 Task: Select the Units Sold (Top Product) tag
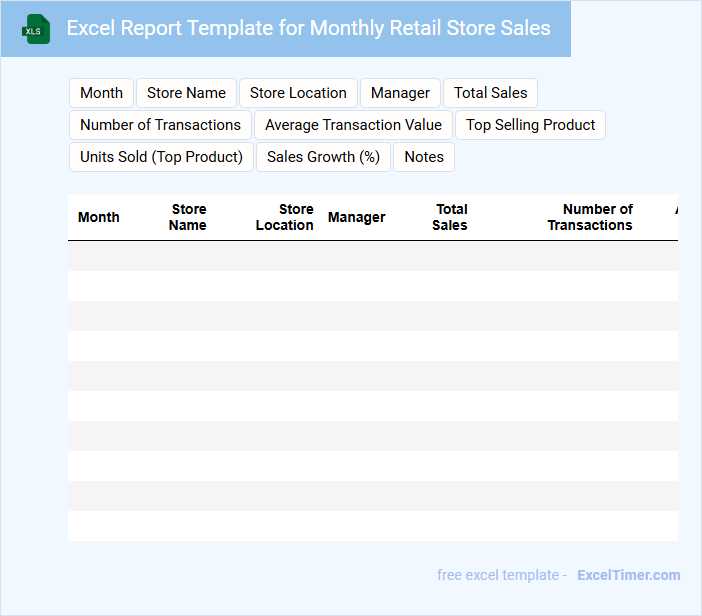pyautogui.click(x=161, y=157)
